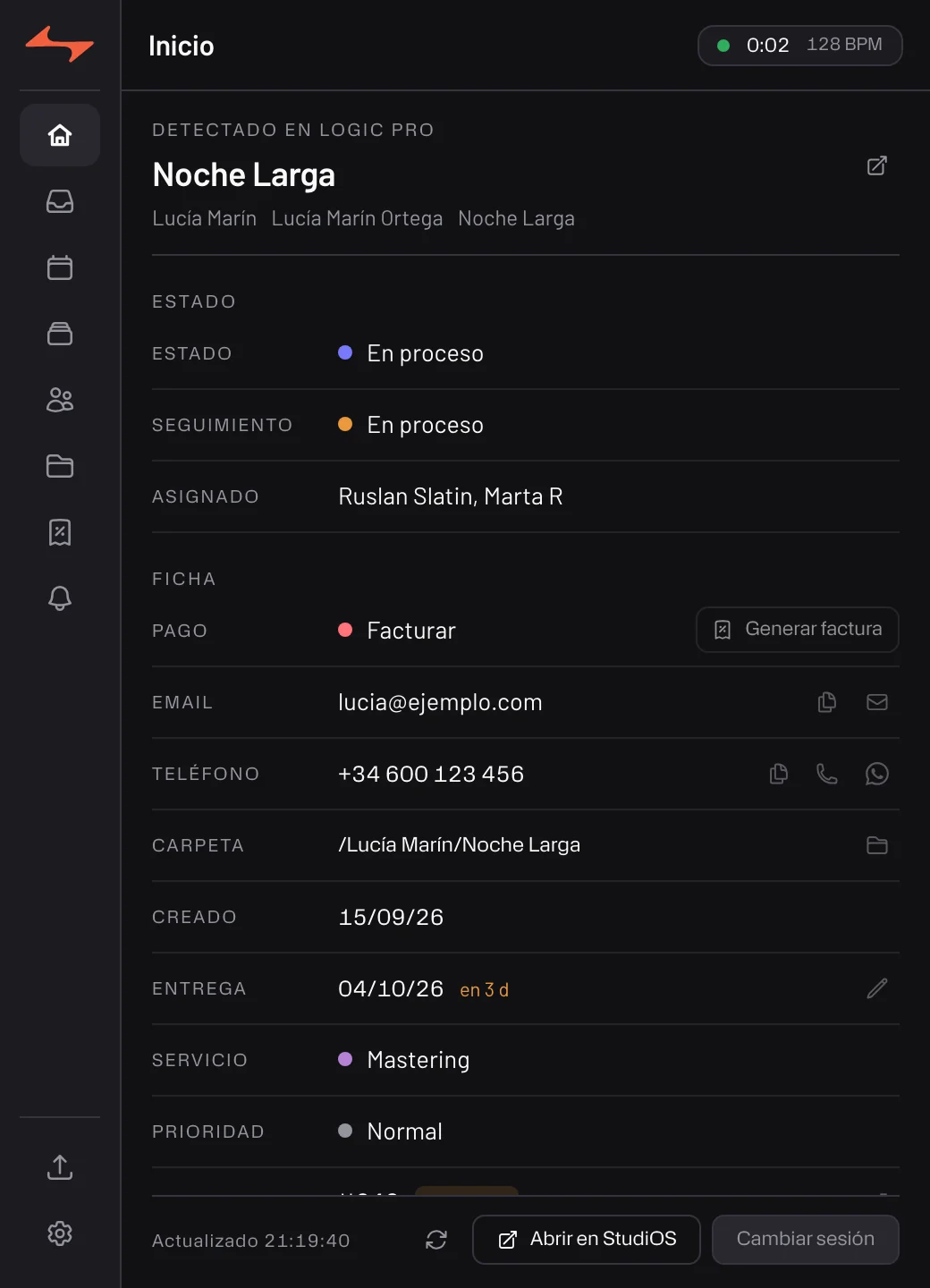
Task: Open the Home sidebar icon
Action: [x=60, y=135]
